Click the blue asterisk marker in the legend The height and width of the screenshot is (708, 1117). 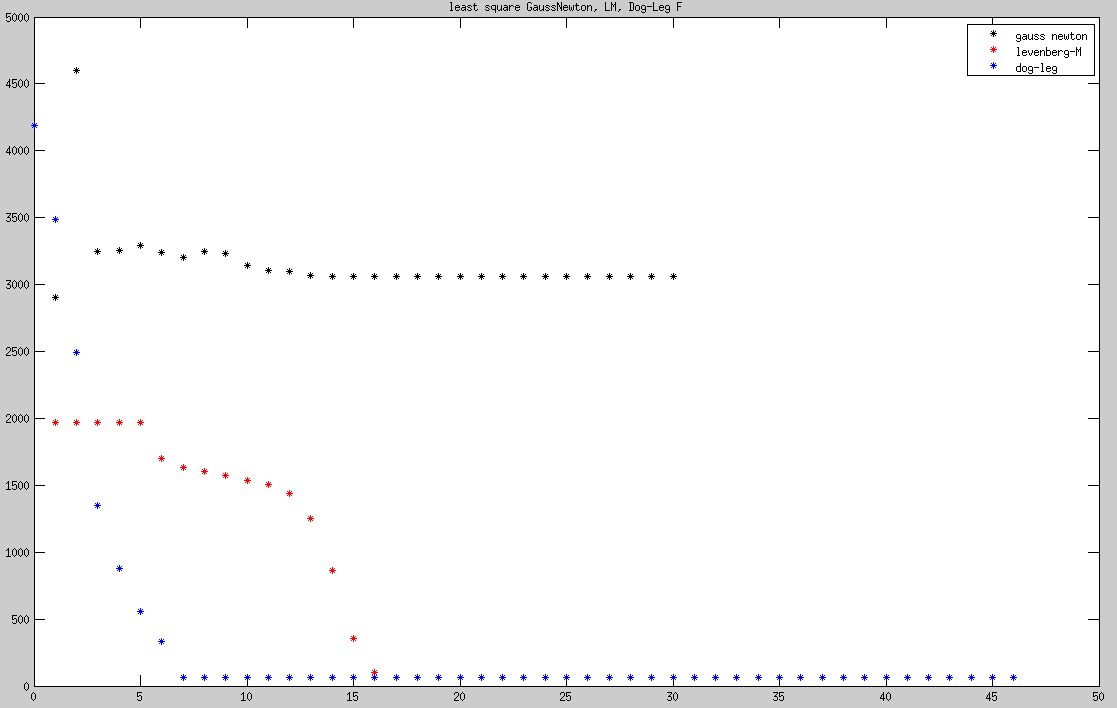pyautogui.click(x=993, y=66)
